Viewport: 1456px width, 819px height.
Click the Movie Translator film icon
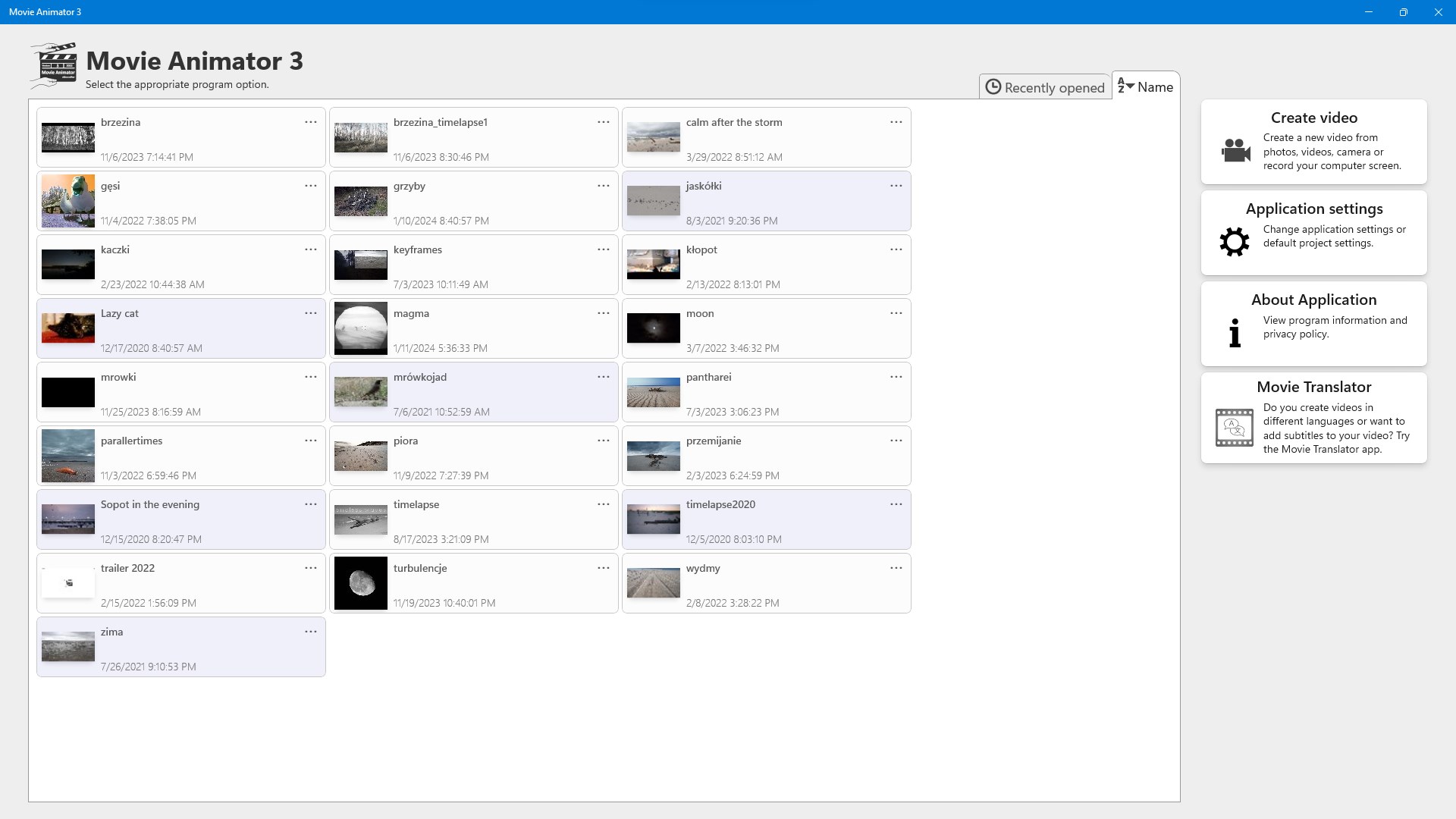coord(1233,427)
